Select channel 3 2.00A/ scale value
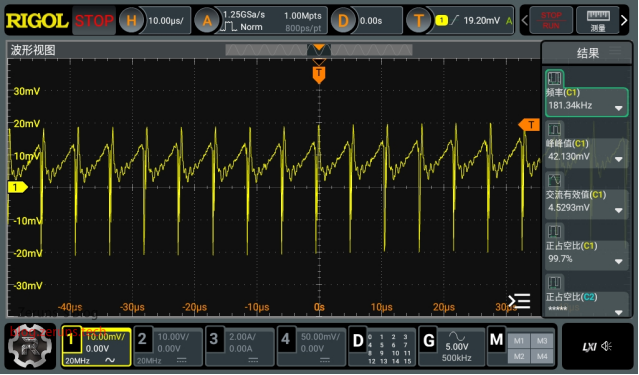Viewport: 639px width, 375px height. [242, 337]
